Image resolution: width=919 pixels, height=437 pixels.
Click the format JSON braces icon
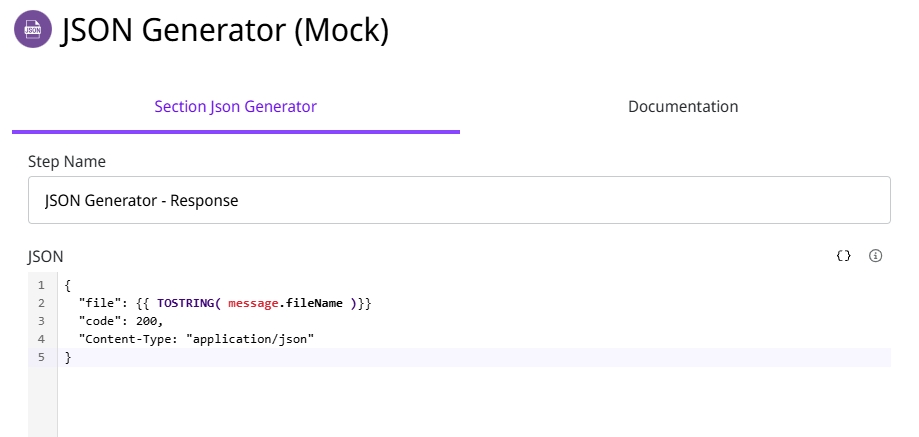point(843,256)
